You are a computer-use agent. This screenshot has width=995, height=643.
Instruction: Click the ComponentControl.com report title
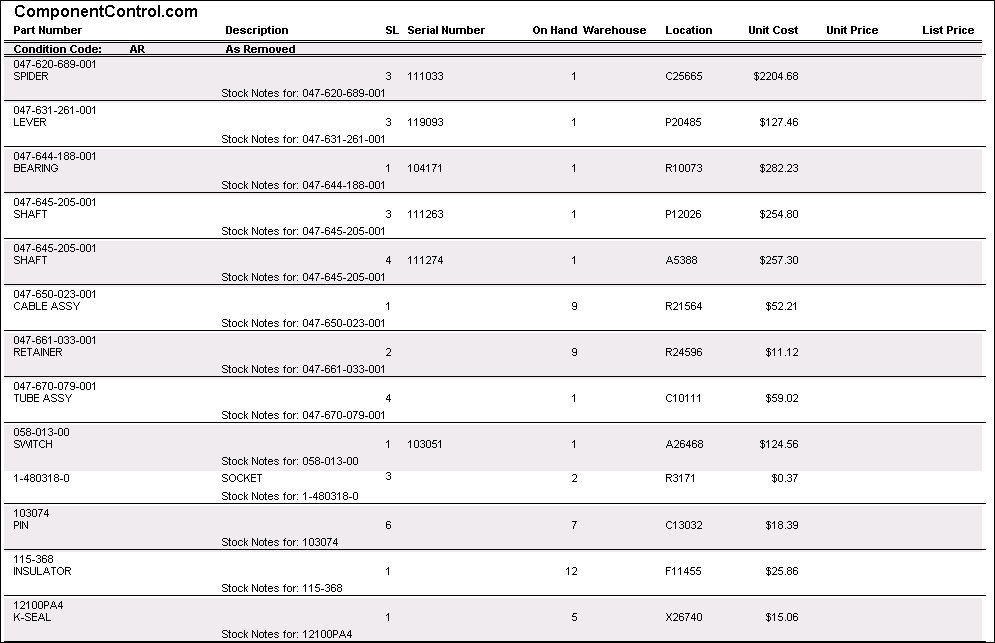click(x=105, y=12)
